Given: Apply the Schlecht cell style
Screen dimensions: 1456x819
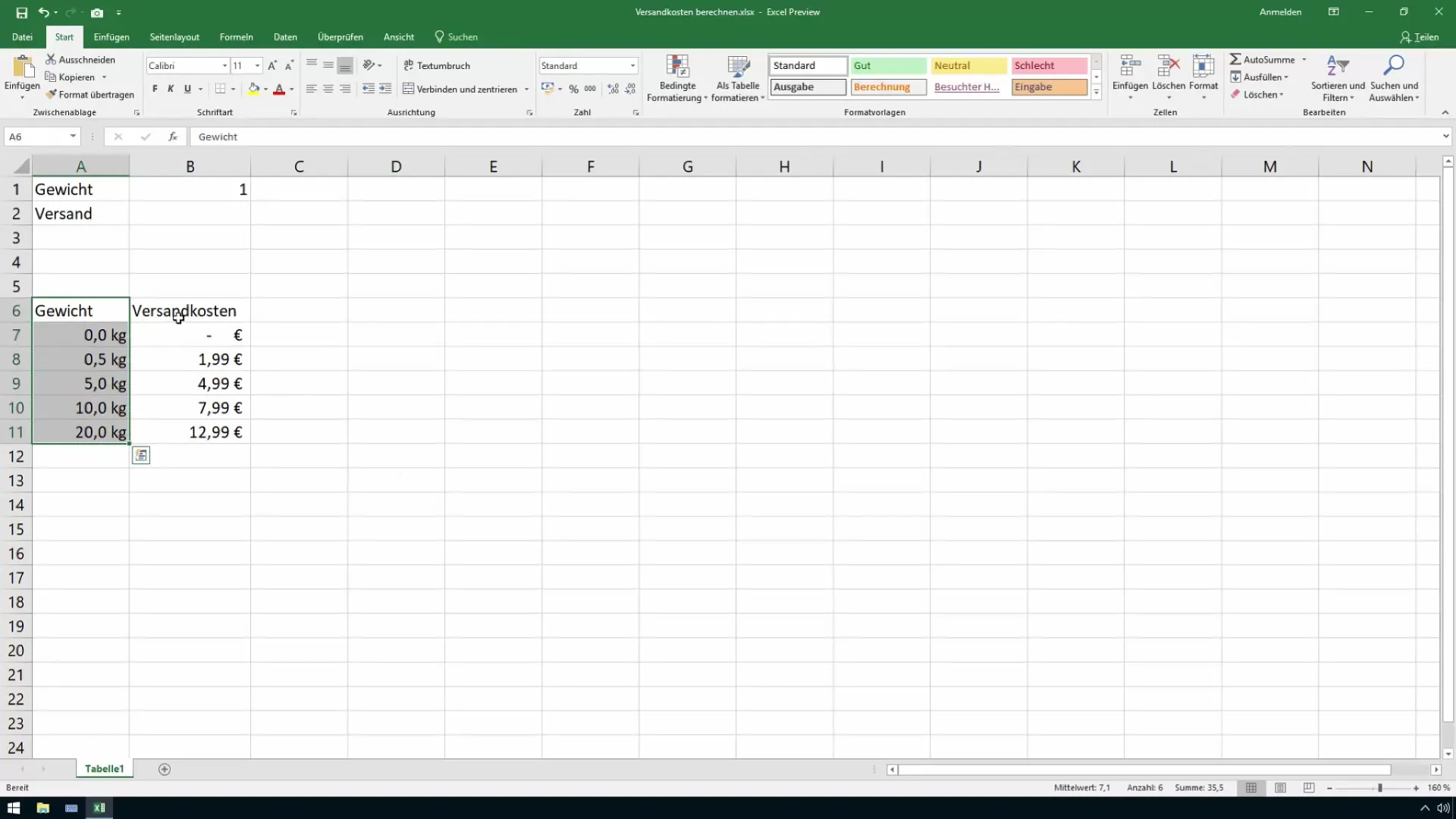Looking at the screenshot, I should coord(1048,66).
